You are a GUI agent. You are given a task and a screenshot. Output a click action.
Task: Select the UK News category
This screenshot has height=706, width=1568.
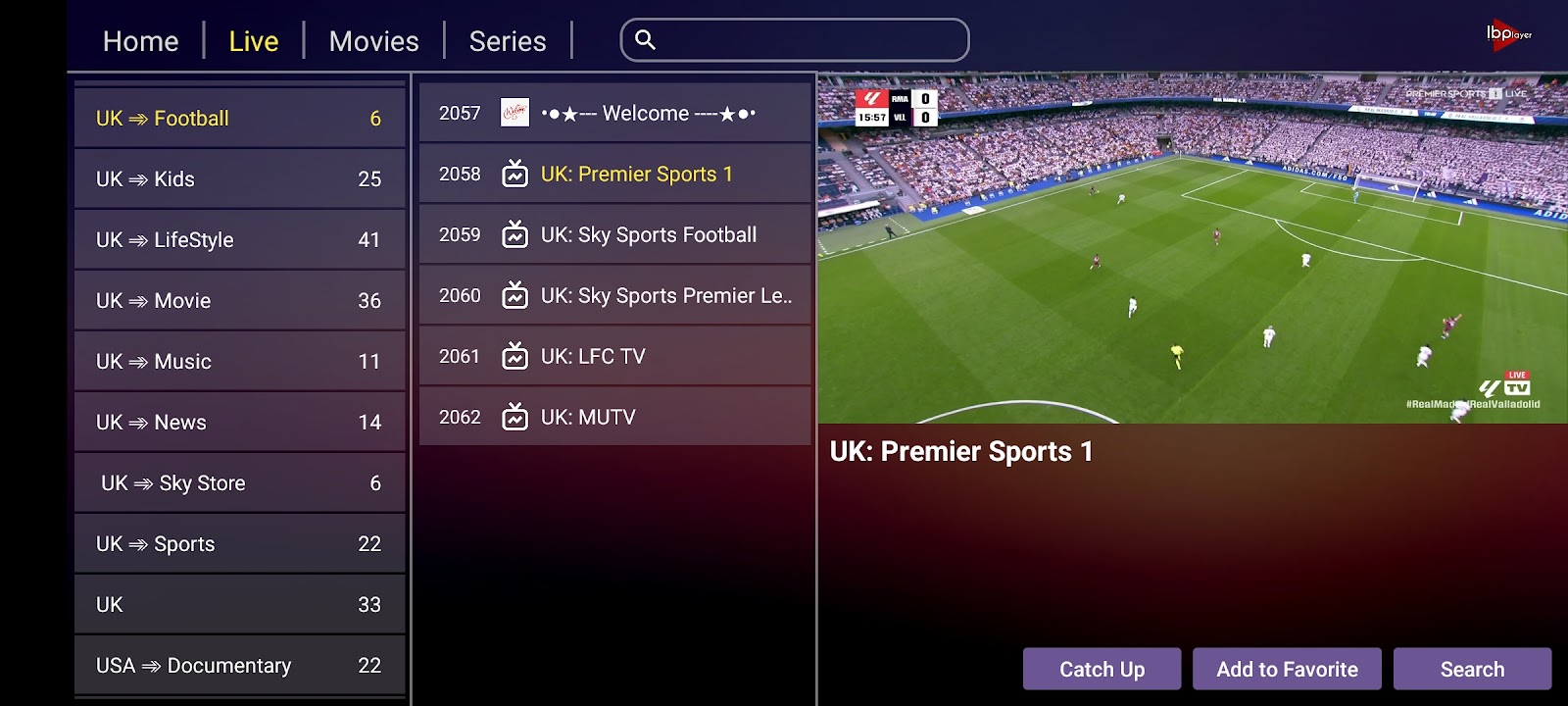click(x=240, y=423)
